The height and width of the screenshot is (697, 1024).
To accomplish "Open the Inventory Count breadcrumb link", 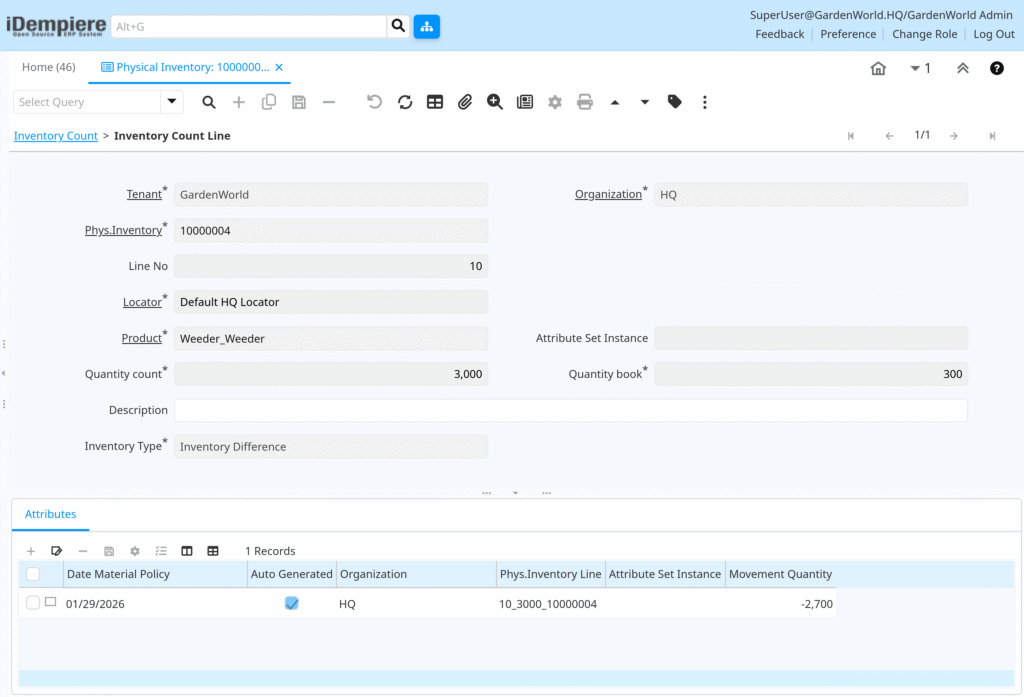I will click(55, 135).
